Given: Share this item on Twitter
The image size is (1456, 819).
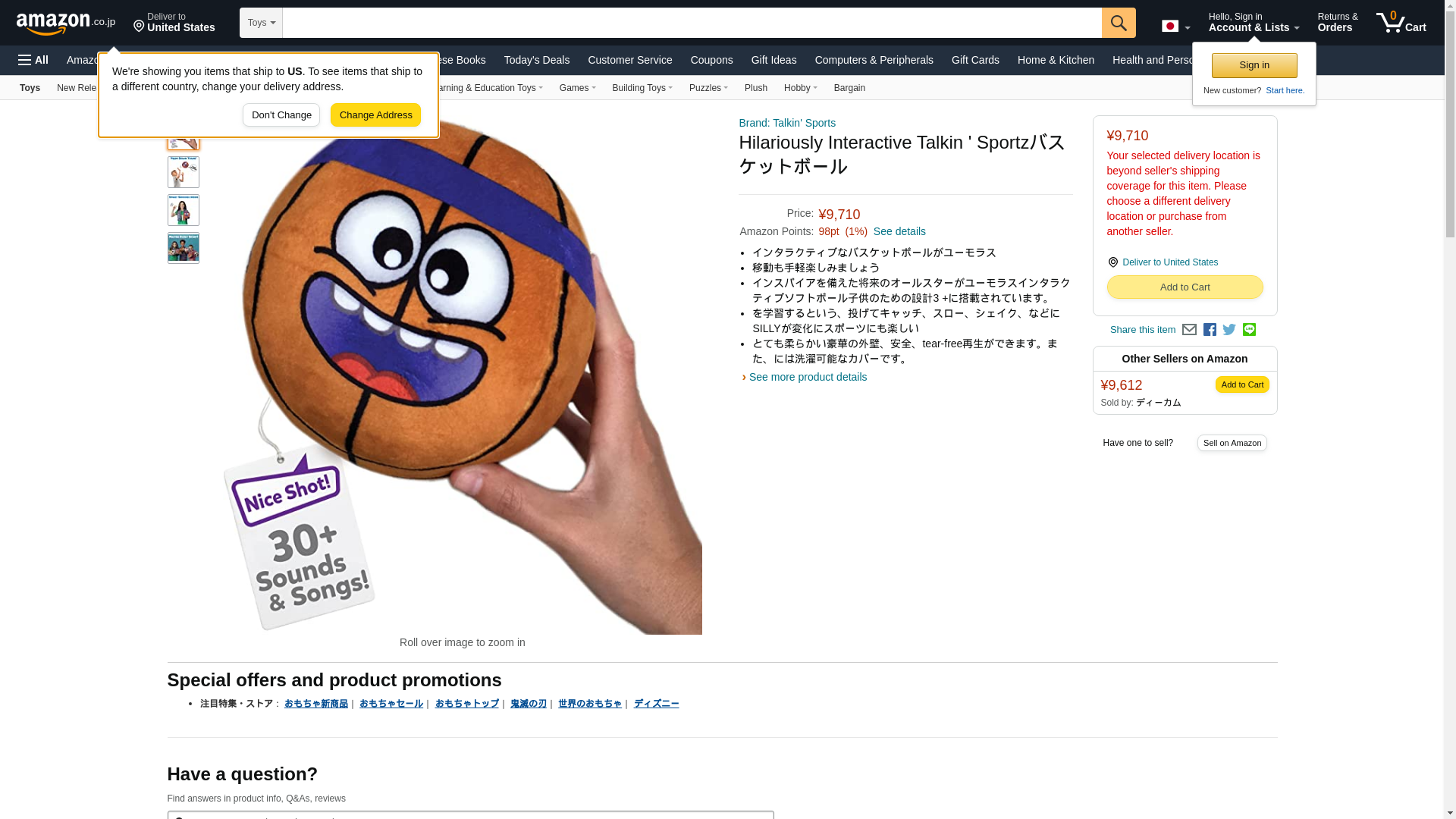Looking at the screenshot, I should pyautogui.click(x=1229, y=330).
